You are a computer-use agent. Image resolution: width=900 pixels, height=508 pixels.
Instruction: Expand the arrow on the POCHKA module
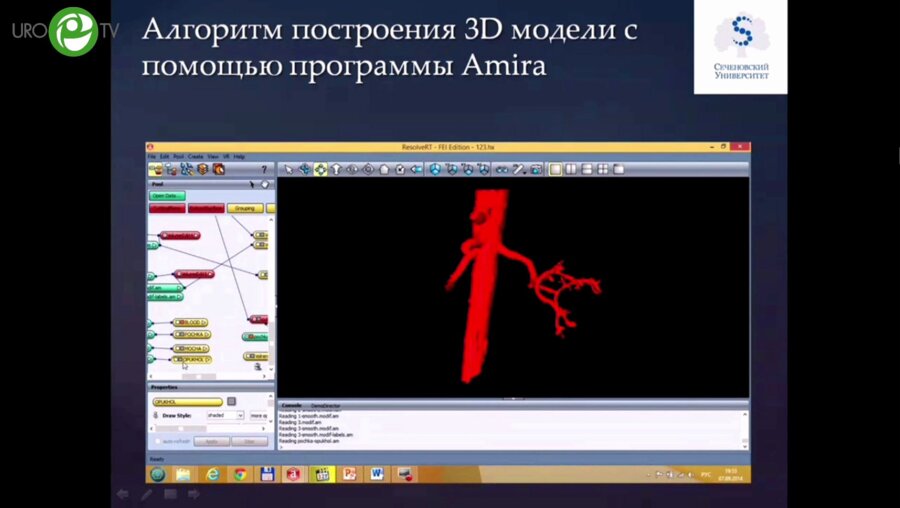click(x=206, y=334)
